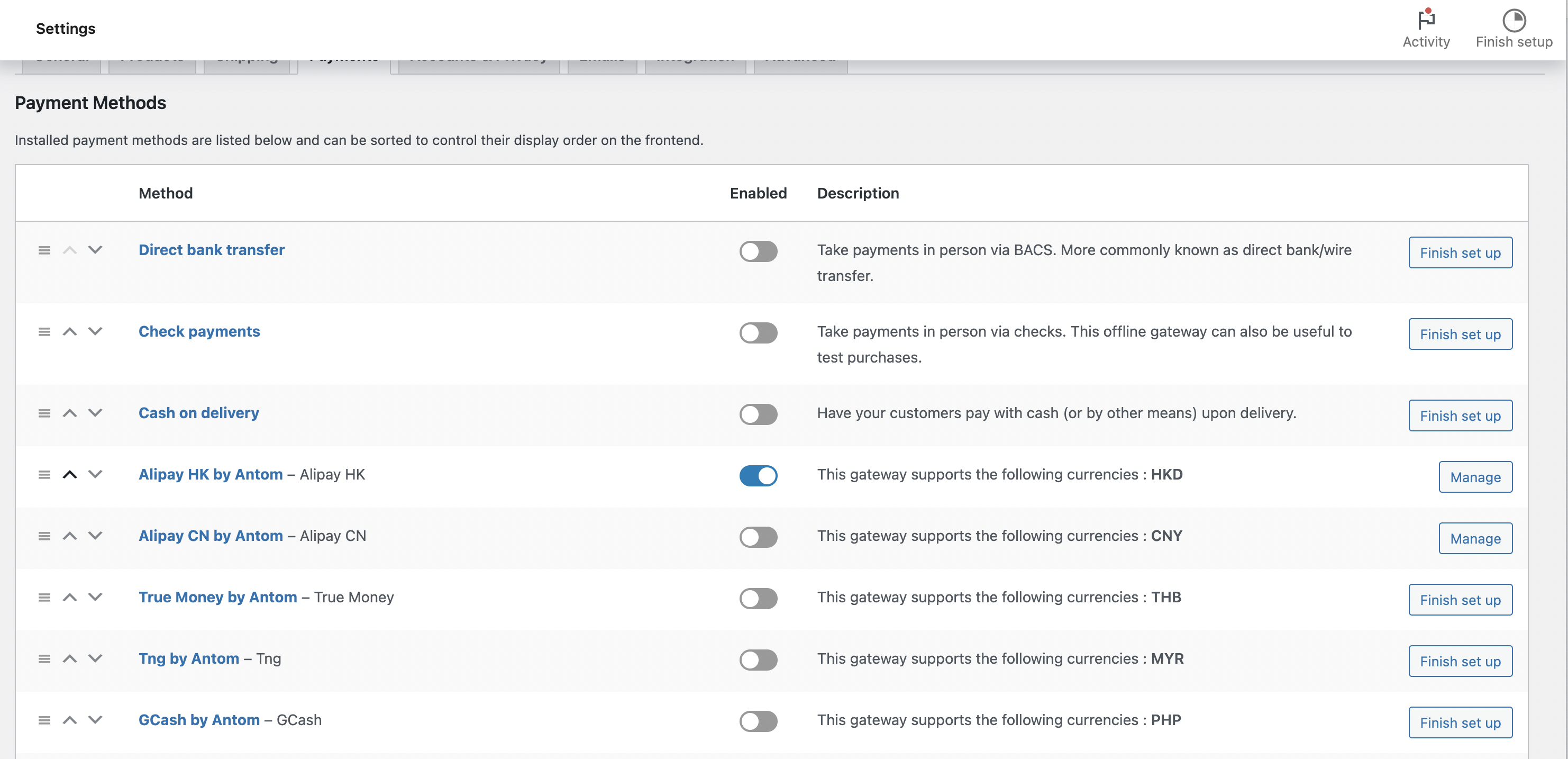The width and height of the screenshot is (1568, 759).
Task: Move Alipay CN by Antom down
Action: point(95,536)
